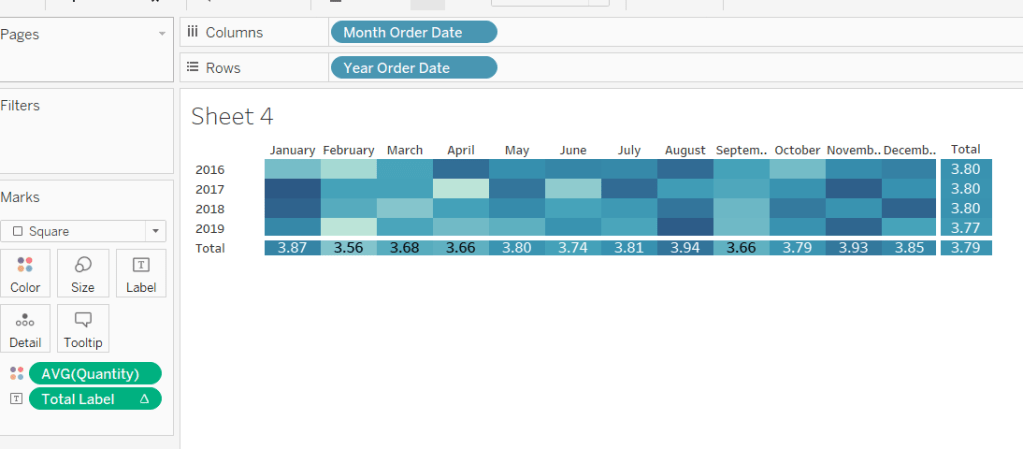Image resolution: width=1023 pixels, height=449 pixels.
Task: Click the Rows shelf icon
Action: [193, 68]
